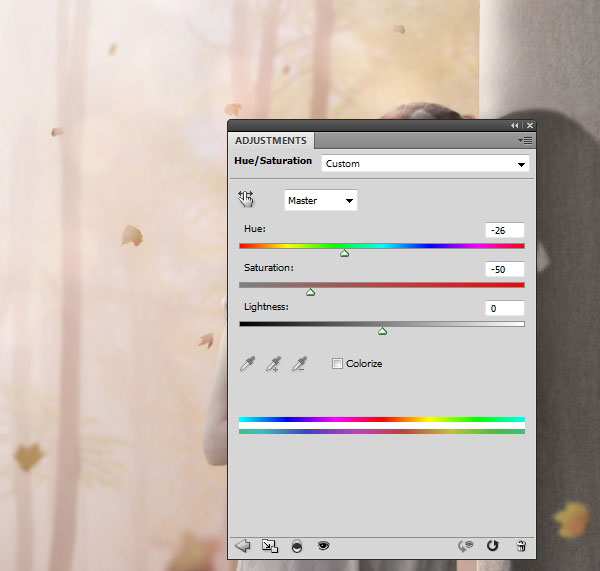Click the Hue/Saturation title text
The height and width of the screenshot is (571, 600).
pyautogui.click(x=273, y=161)
